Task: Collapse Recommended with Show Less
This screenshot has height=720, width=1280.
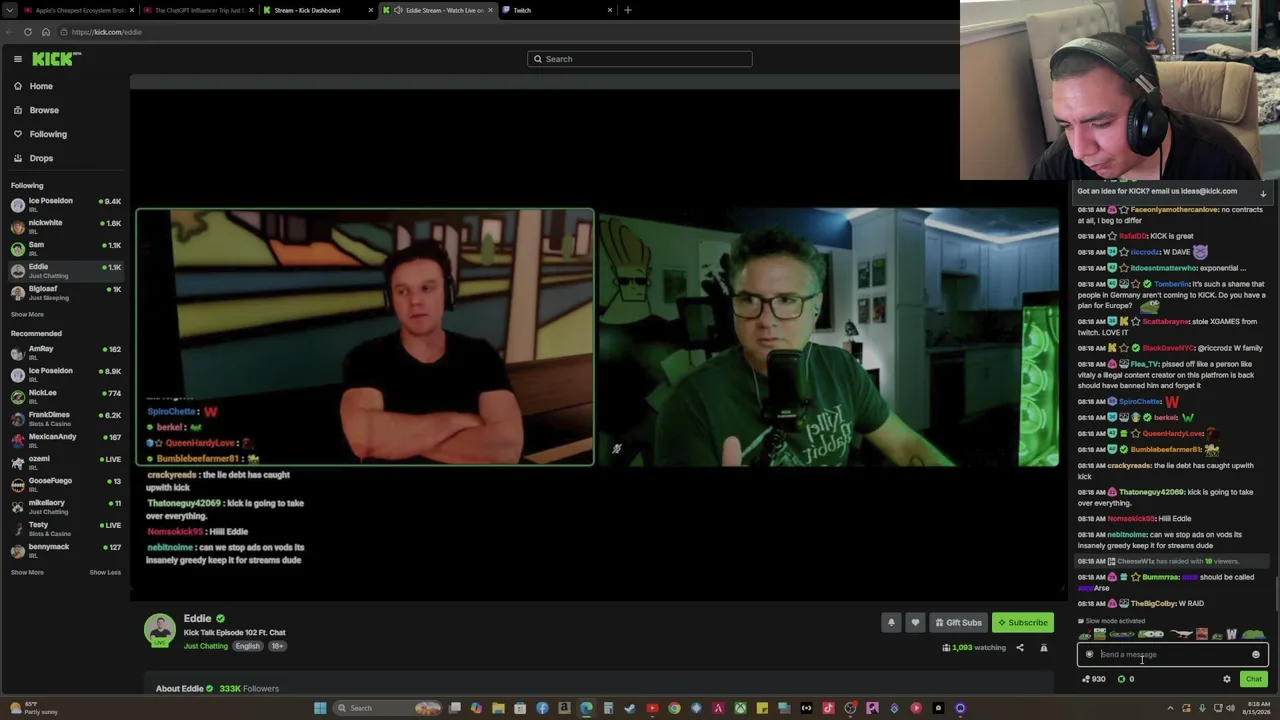Action: coord(105,572)
